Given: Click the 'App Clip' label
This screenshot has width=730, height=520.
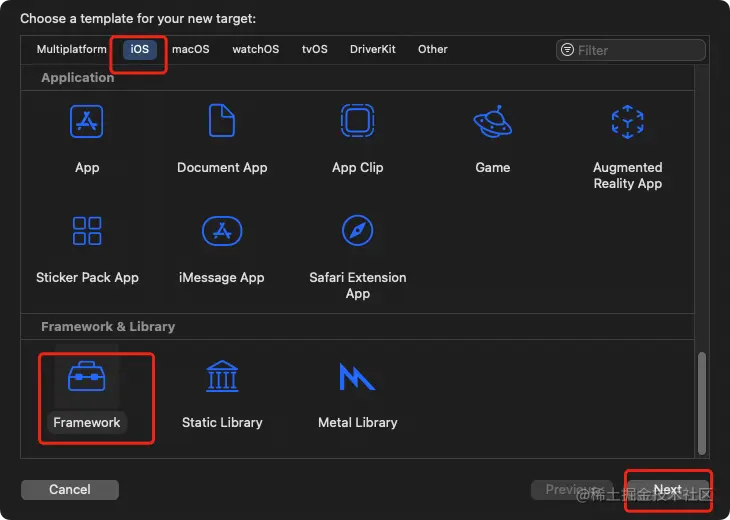Looking at the screenshot, I should [358, 168].
